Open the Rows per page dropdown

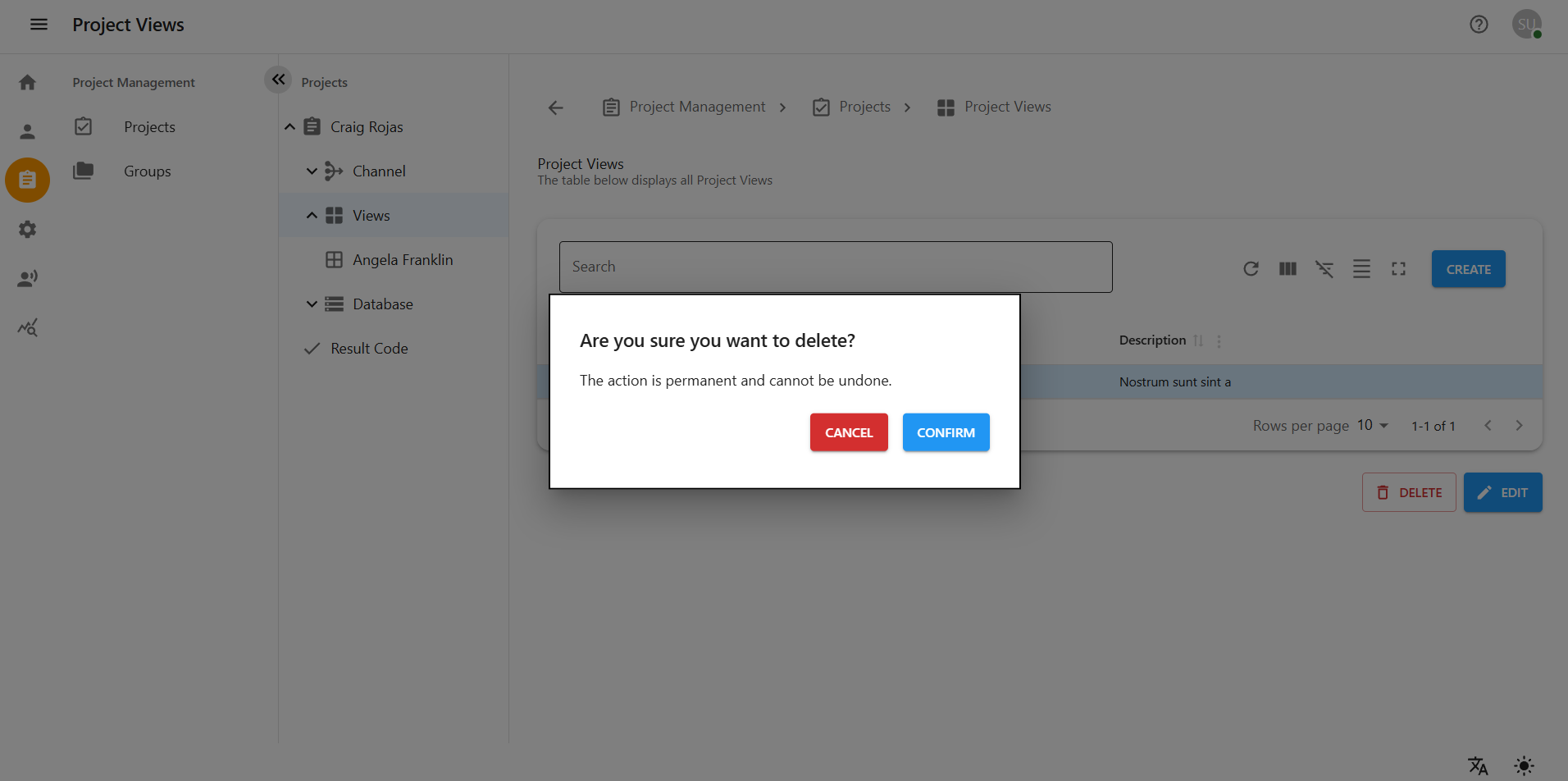click(x=1372, y=425)
